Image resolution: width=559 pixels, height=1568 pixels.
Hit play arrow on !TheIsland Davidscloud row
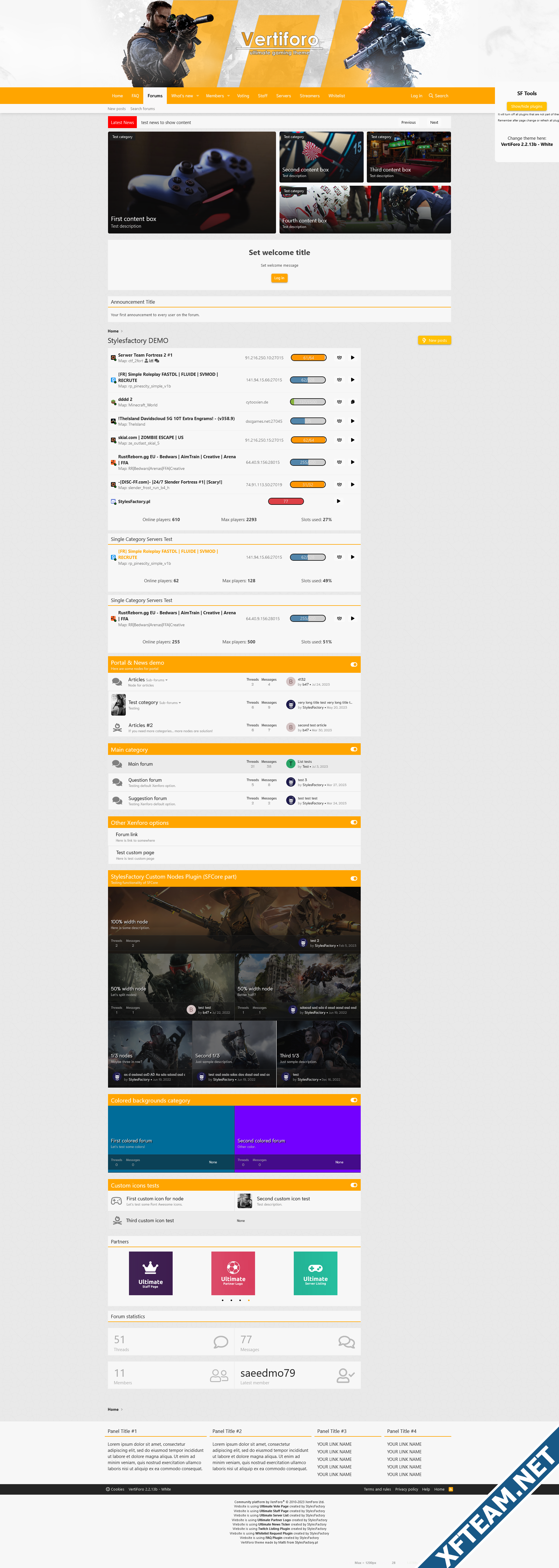point(353,421)
